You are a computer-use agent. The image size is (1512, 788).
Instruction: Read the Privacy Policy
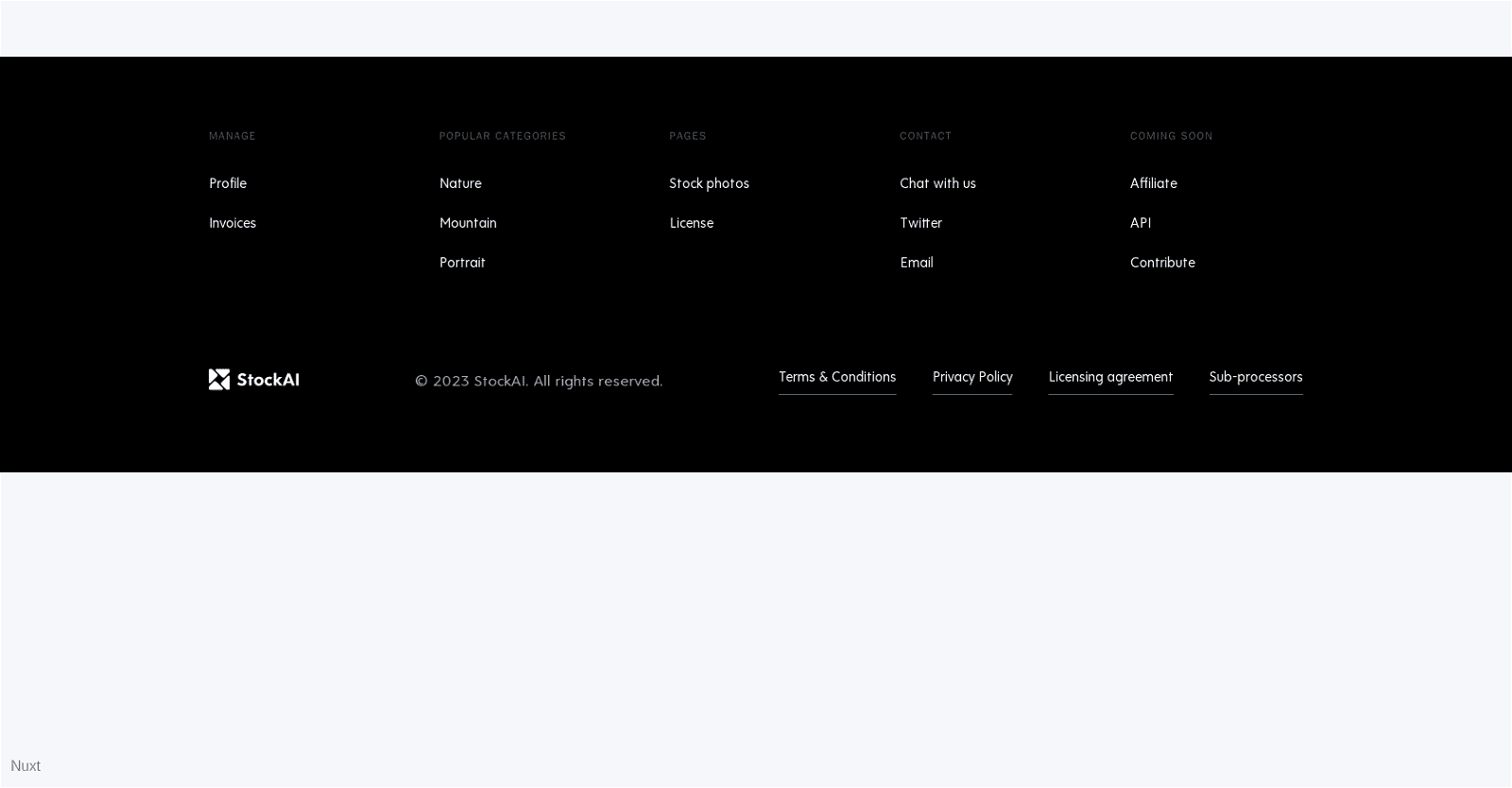click(971, 377)
